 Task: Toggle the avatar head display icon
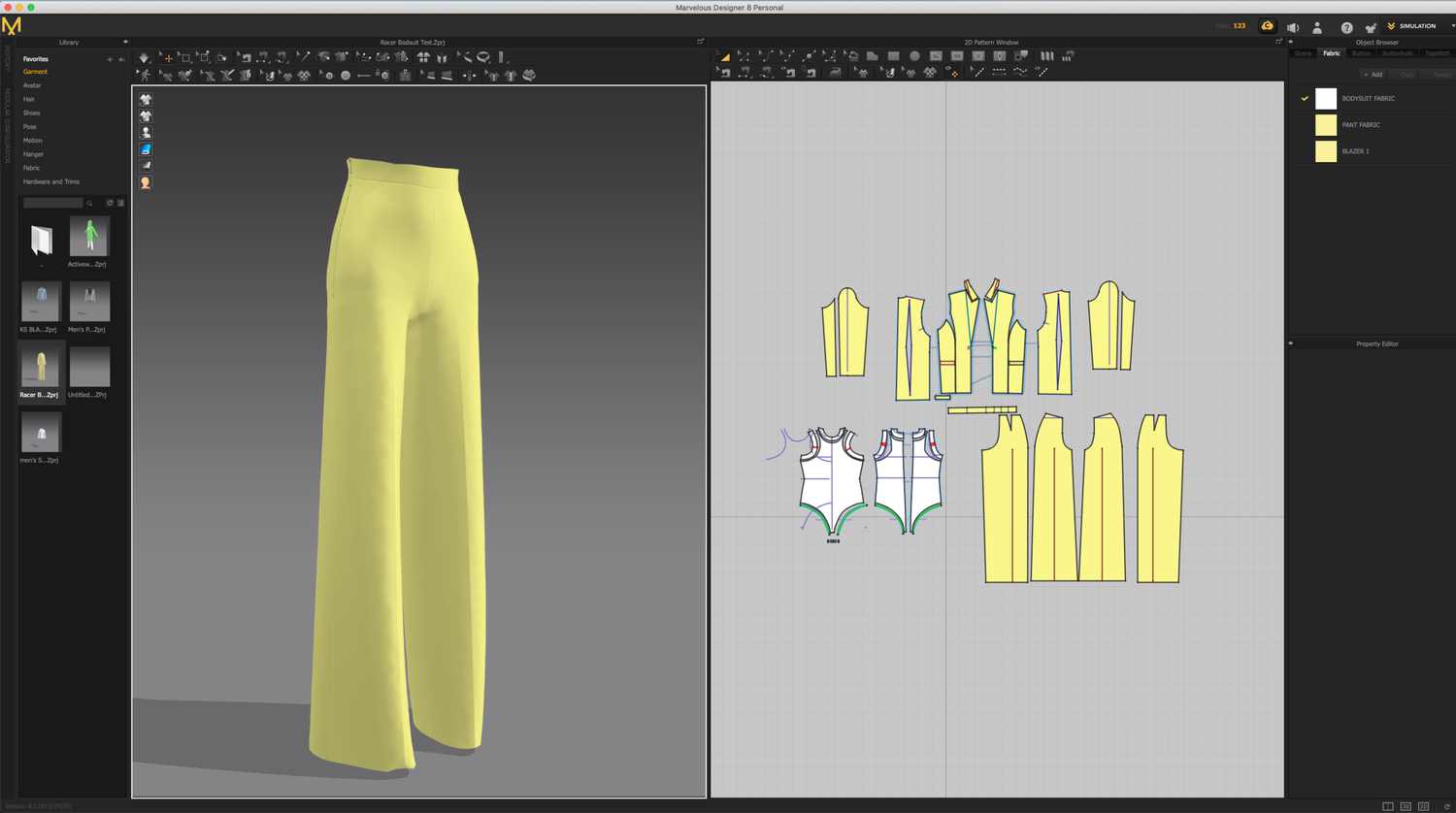coord(146,182)
